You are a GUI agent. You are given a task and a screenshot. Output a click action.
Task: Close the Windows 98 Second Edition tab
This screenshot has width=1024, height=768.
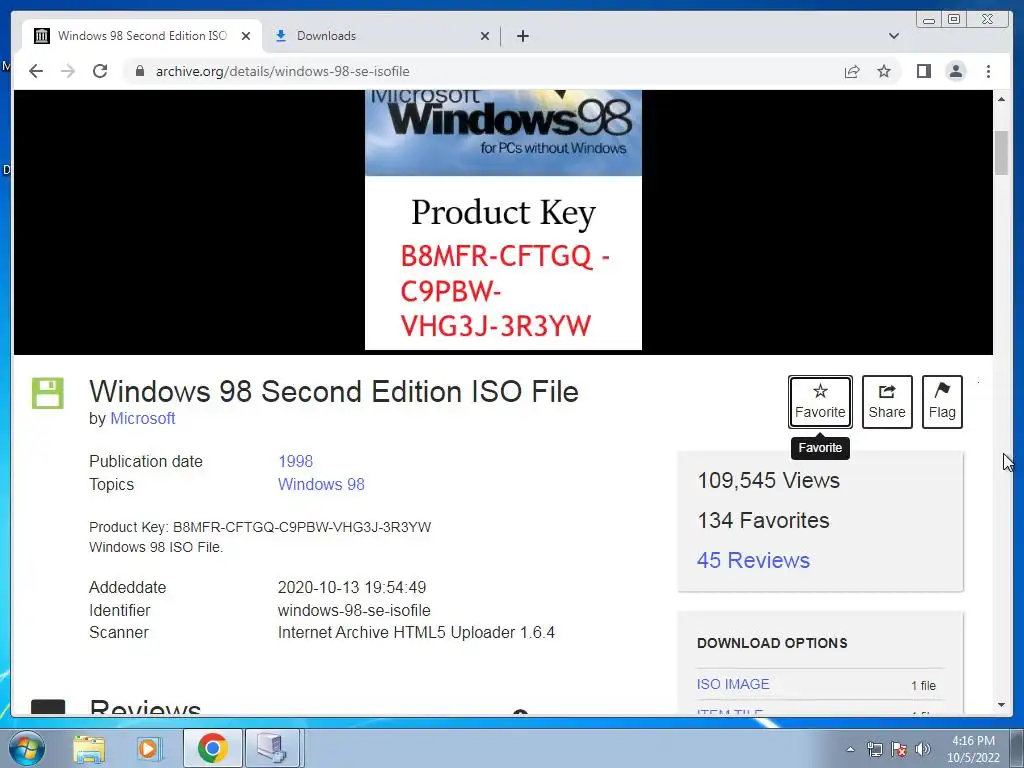[x=246, y=36]
